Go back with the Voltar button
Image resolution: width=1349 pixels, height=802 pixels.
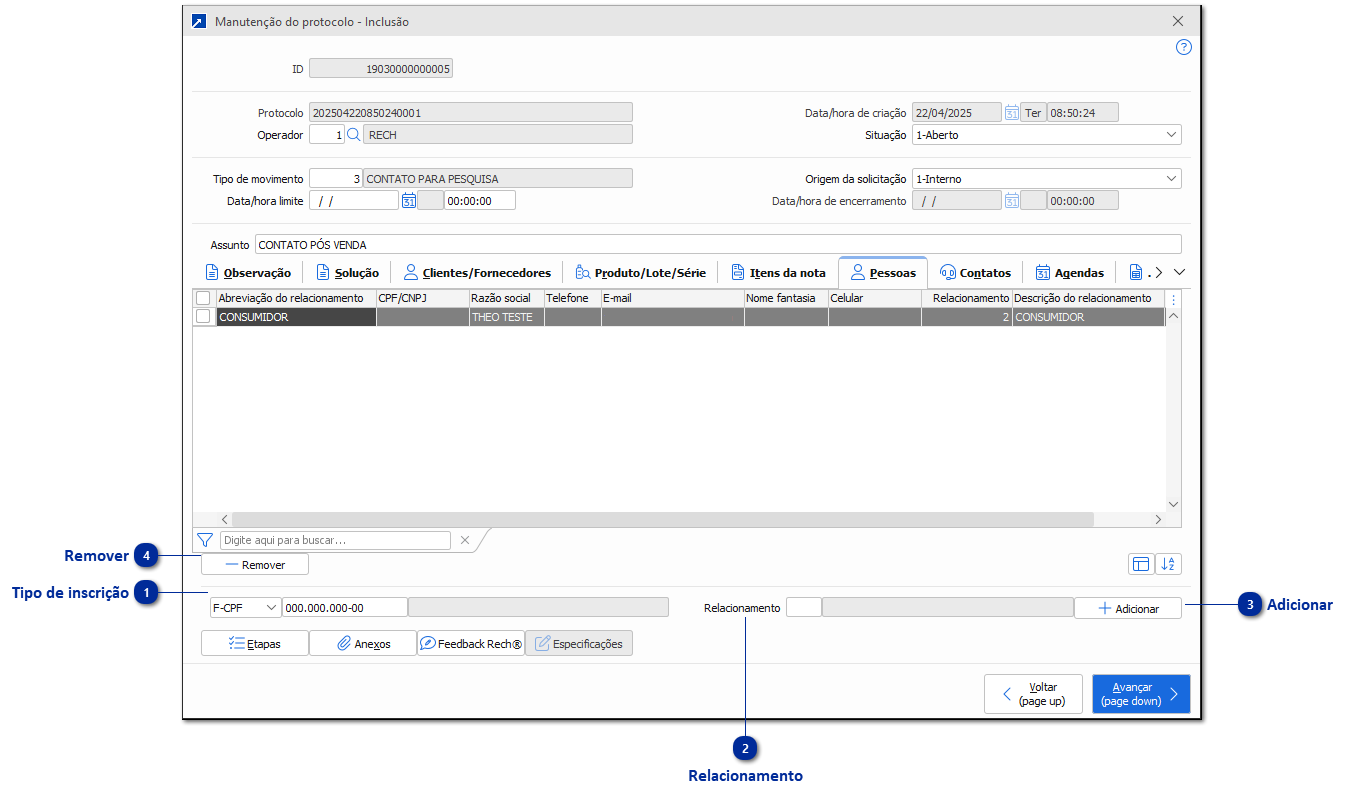[1033, 694]
